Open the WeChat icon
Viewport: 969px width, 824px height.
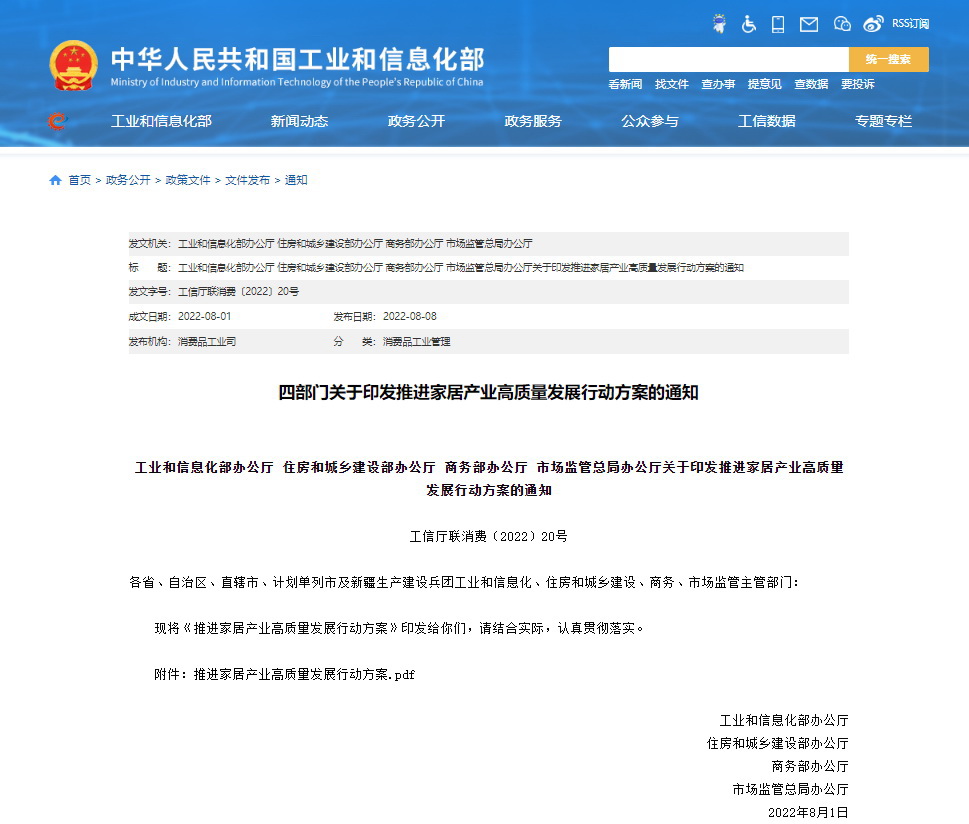point(842,24)
